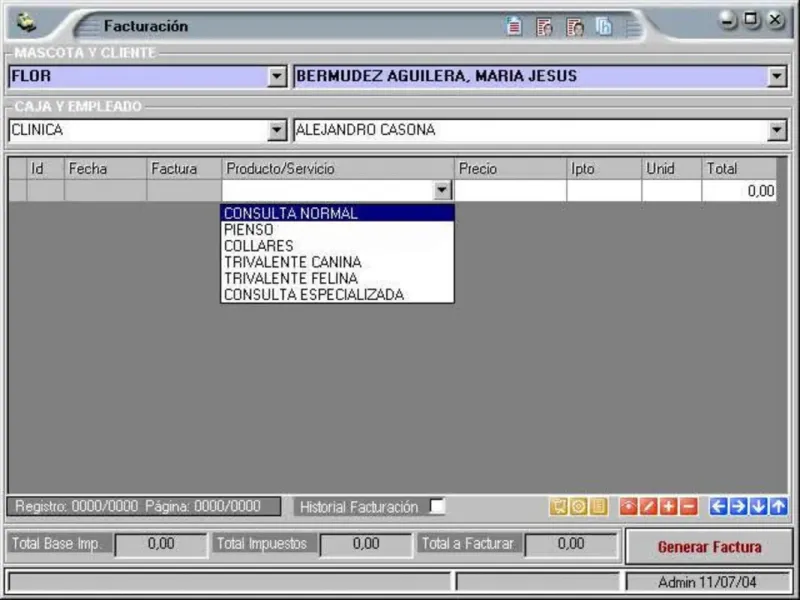Open the client BERMUDEZ AGUILERA dropdown arrow
The width and height of the screenshot is (800, 600).
point(777,77)
